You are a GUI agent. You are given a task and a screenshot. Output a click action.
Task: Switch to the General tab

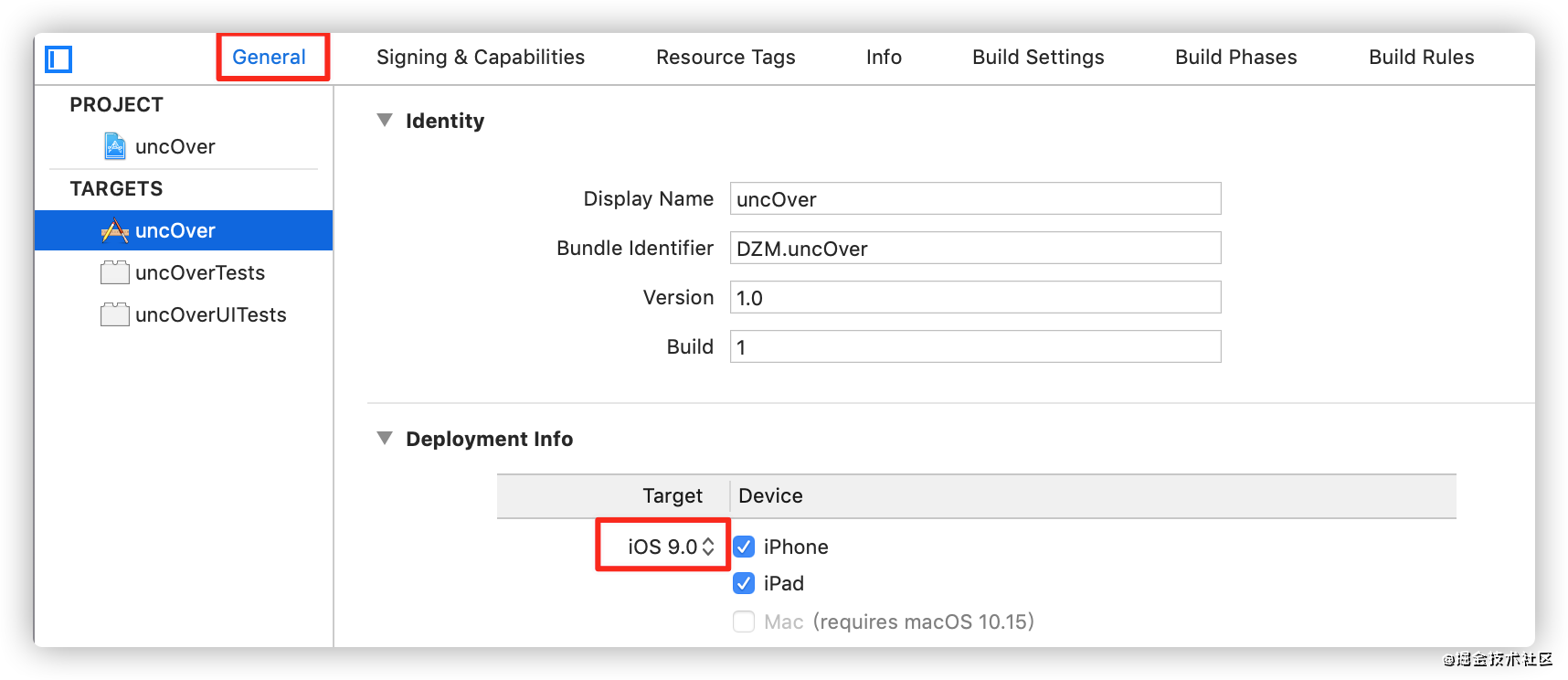tap(269, 57)
